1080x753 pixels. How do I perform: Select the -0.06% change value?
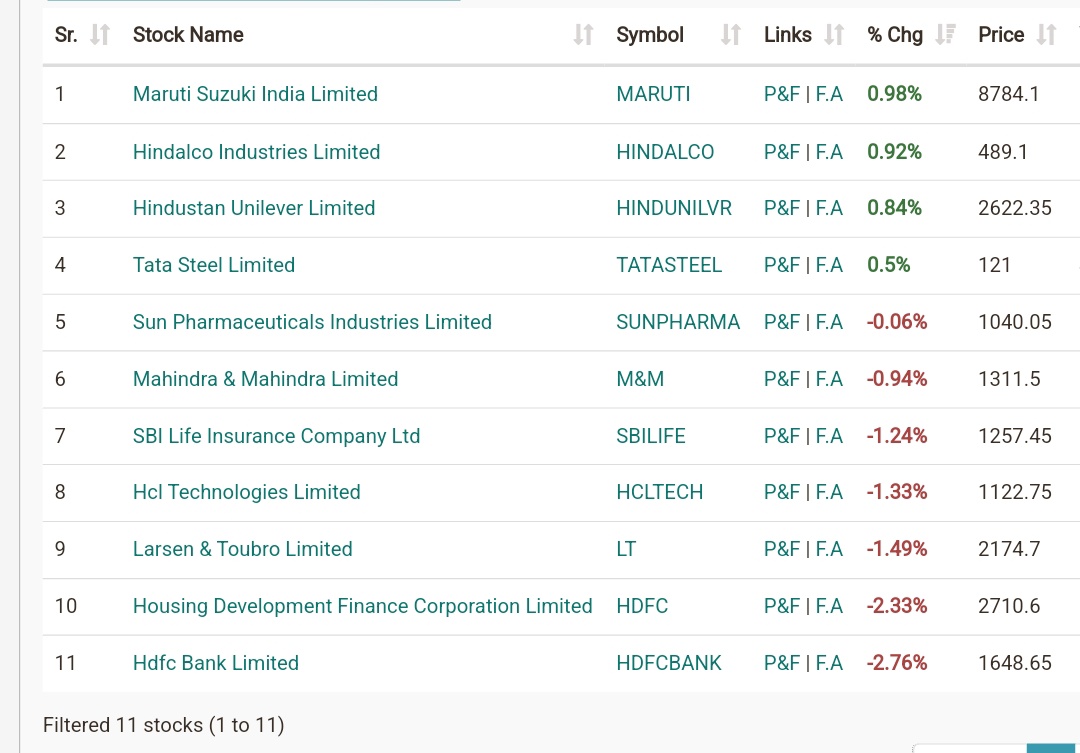897,322
